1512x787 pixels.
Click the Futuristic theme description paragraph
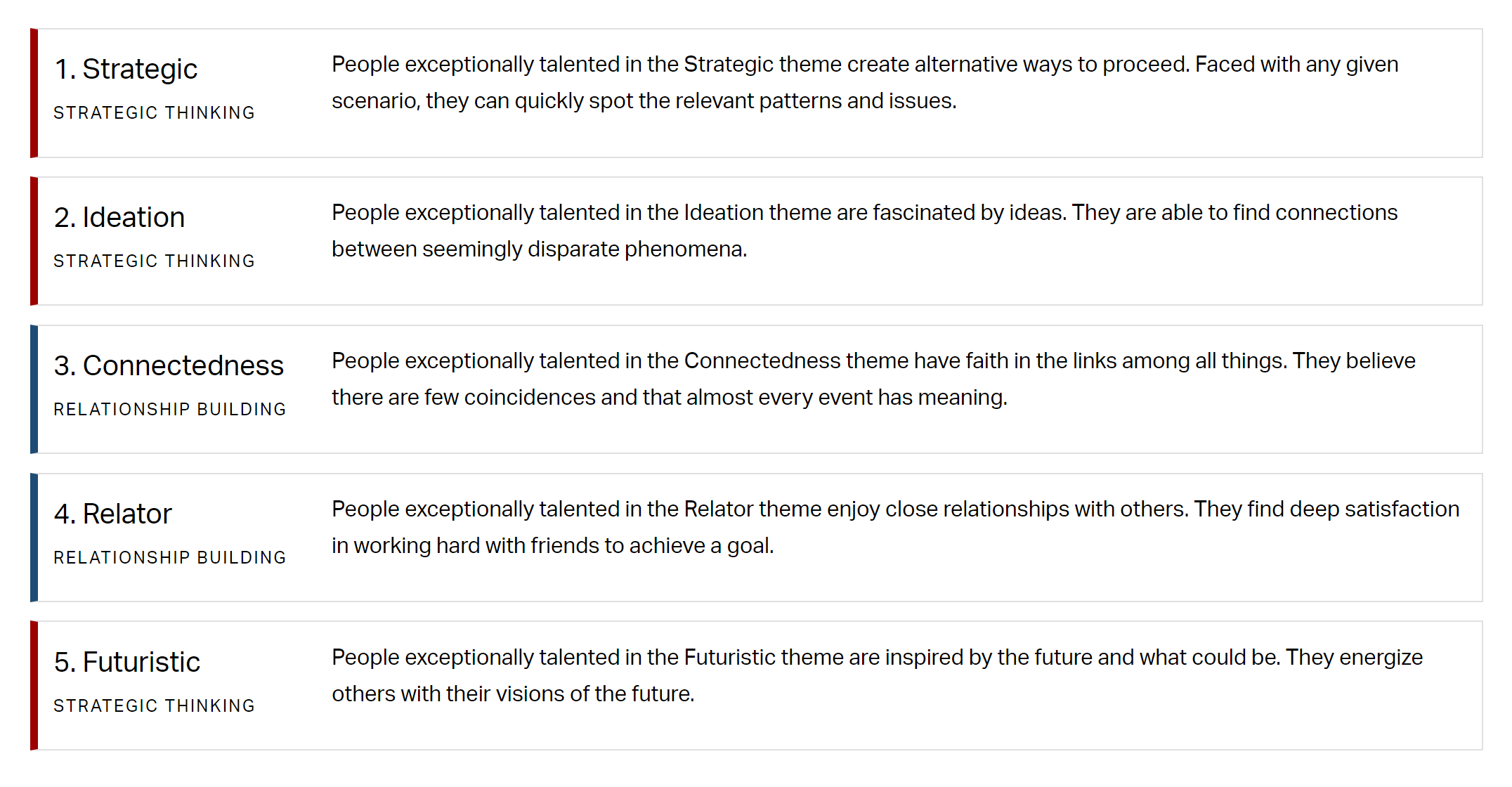(x=877, y=676)
